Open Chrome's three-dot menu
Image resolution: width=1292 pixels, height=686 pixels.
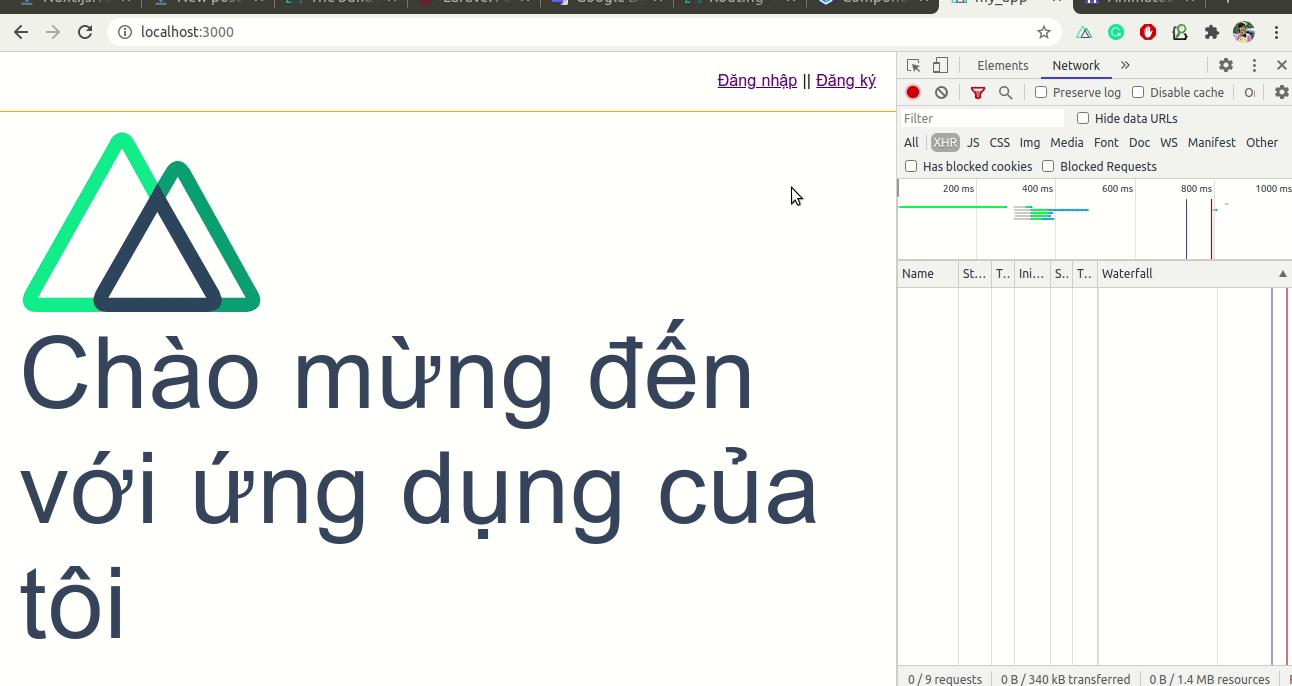1276,32
